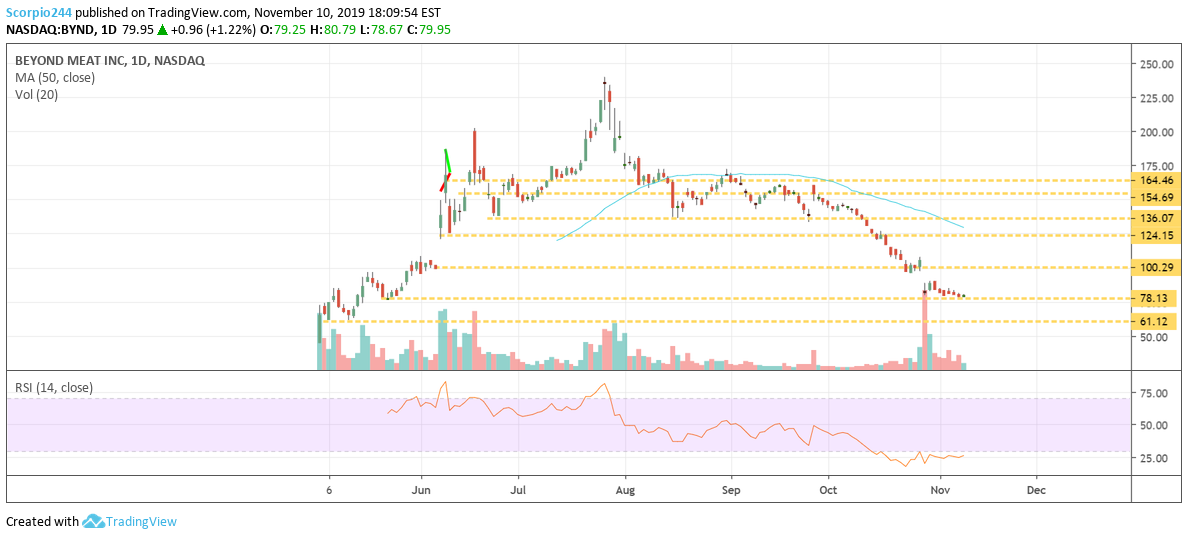The height and width of the screenshot is (539, 1188).
Task: Click the red trend line near the June gap
Action: (x=446, y=182)
